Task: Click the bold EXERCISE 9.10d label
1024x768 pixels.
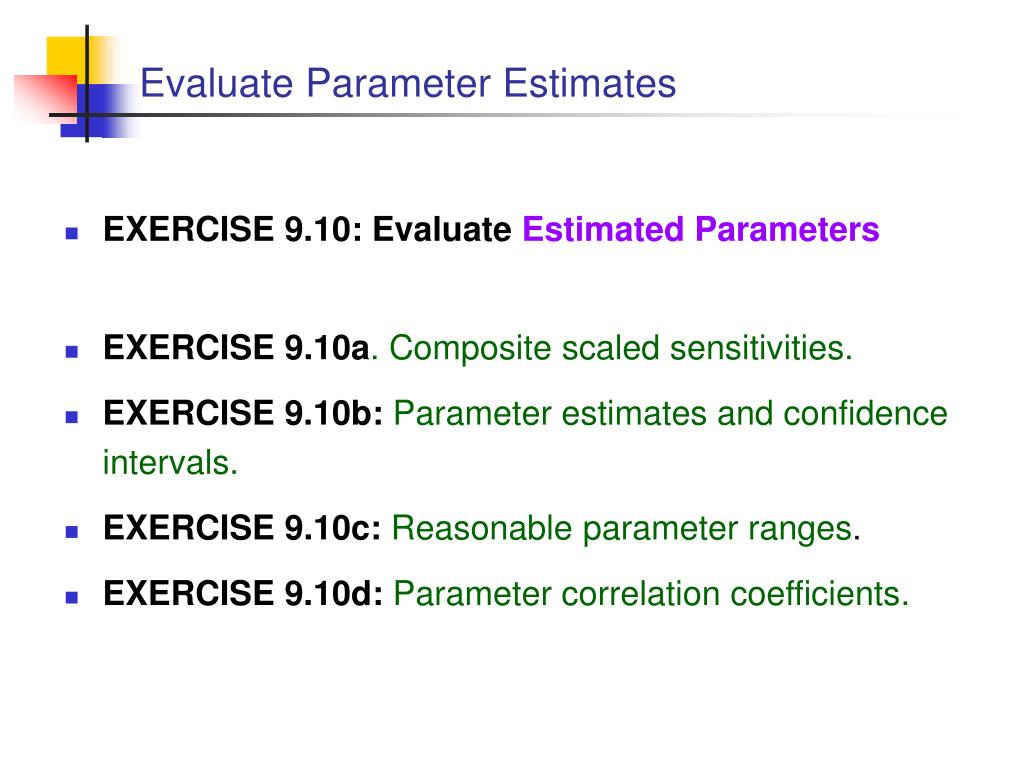Action: 243,593
